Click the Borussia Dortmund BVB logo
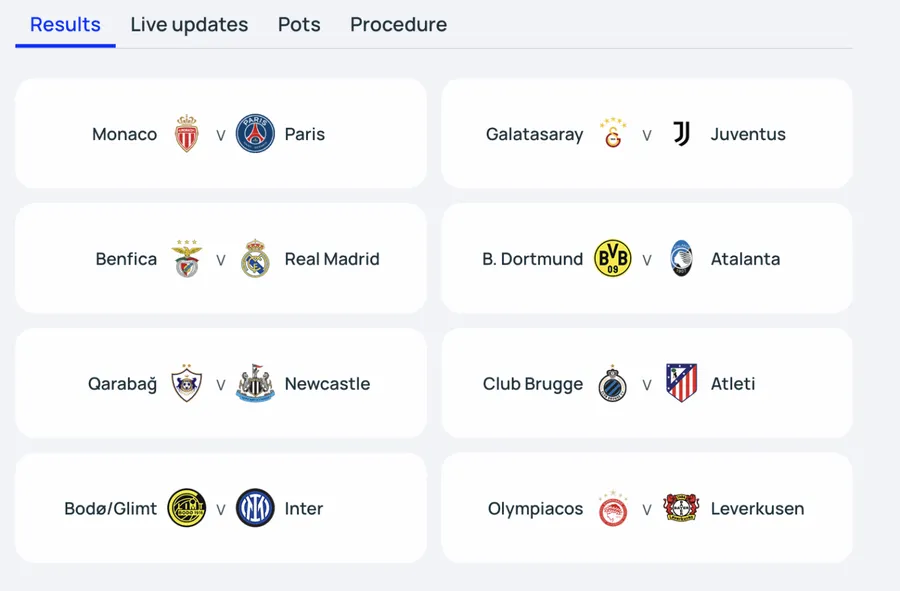Viewport: 900px width, 591px height. coord(613,259)
